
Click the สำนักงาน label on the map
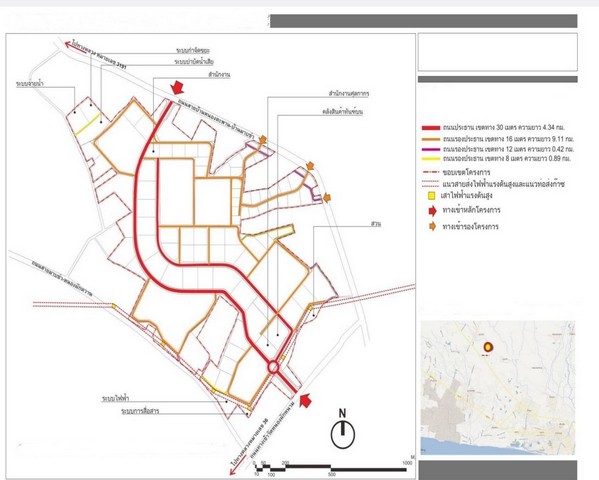pos(219,75)
